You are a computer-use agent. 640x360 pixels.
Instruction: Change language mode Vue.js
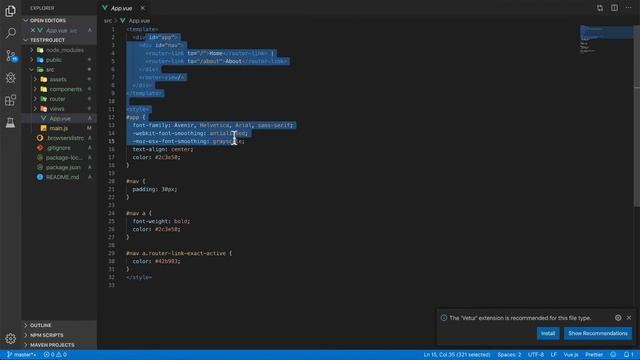[x=571, y=355]
